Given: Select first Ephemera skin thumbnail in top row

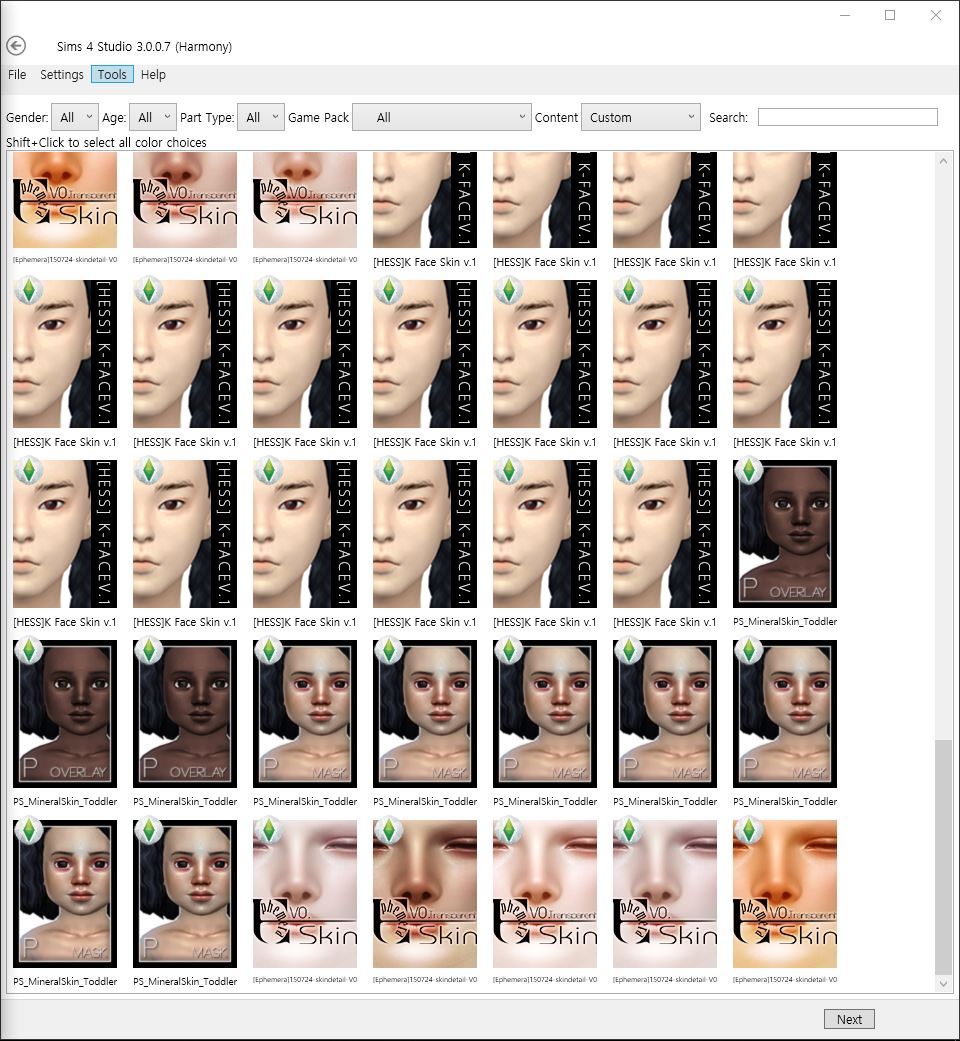Looking at the screenshot, I should [x=65, y=200].
